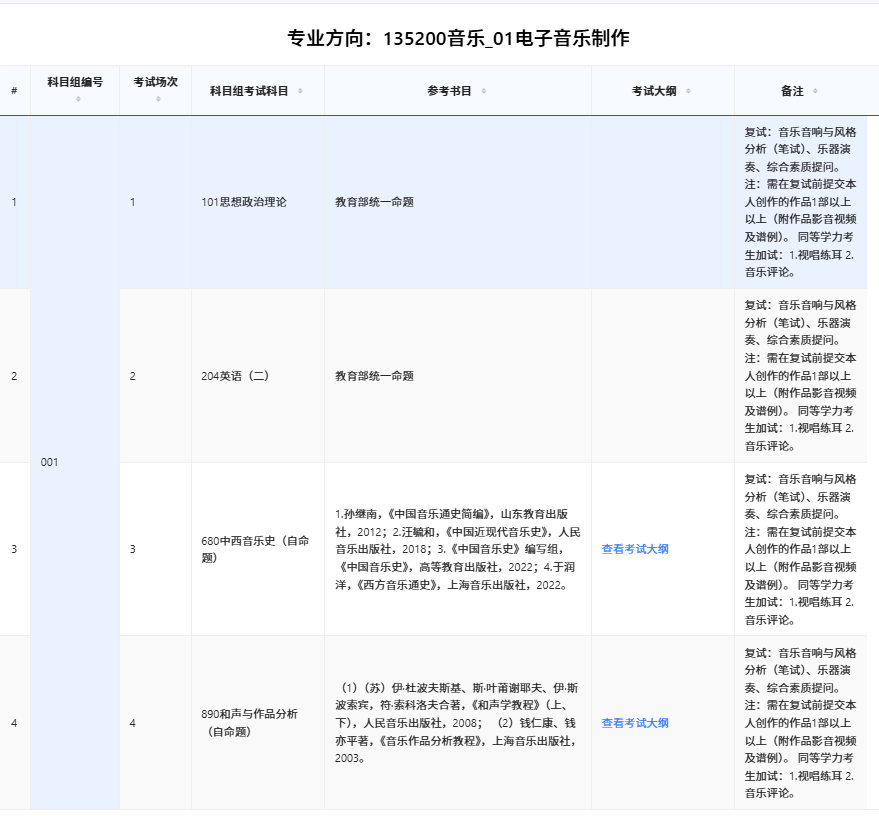Click the sort icon next to 备注
The height and width of the screenshot is (816, 879).
815,91
